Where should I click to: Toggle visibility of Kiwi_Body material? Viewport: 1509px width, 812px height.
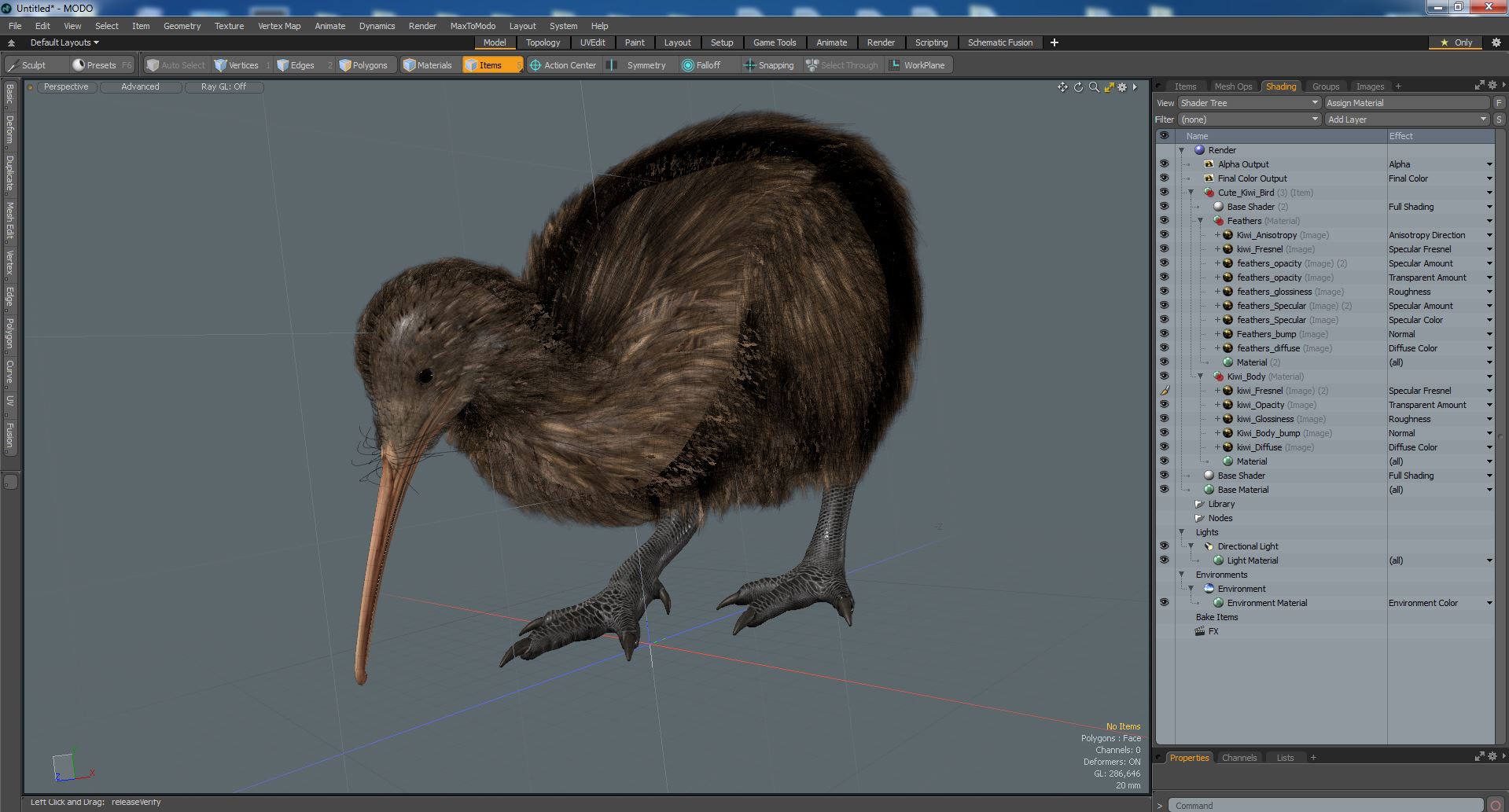[x=1164, y=377]
